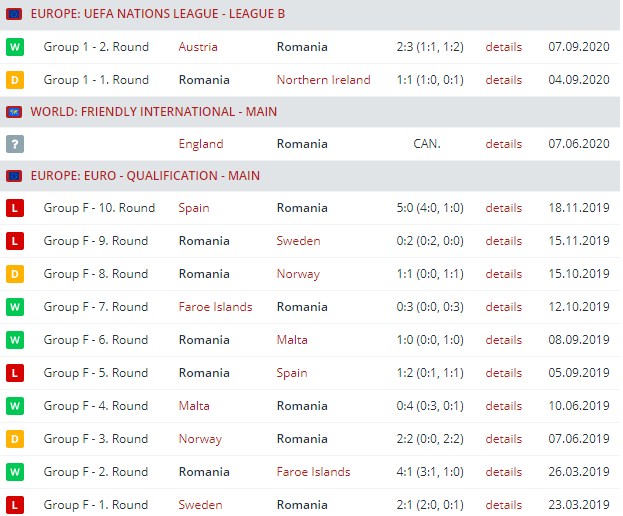Open details for Austria vs Romania match
This screenshot has width=623, height=516.
click(x=503, y=47)
